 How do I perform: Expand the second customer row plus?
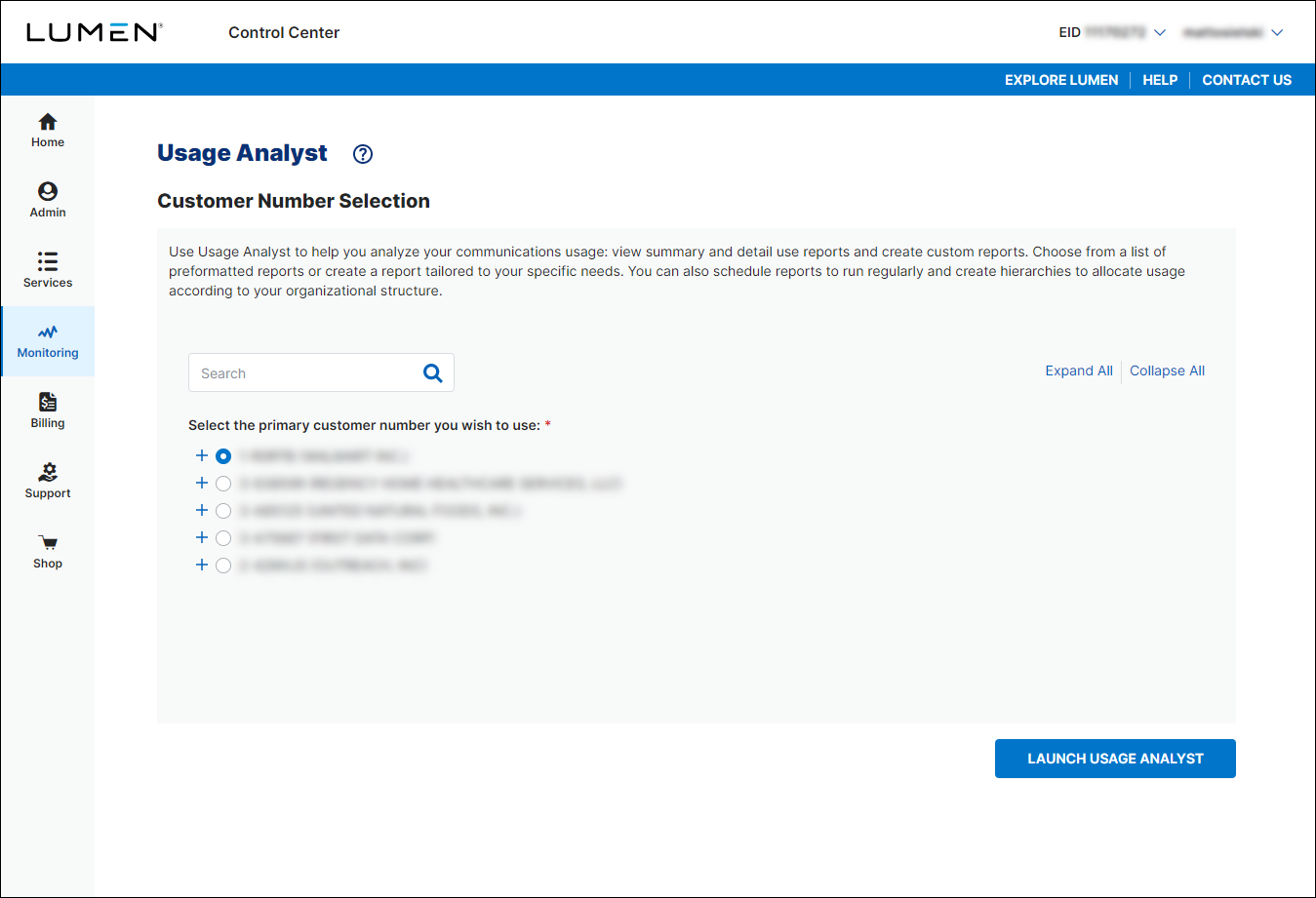(x=202, y=483)
